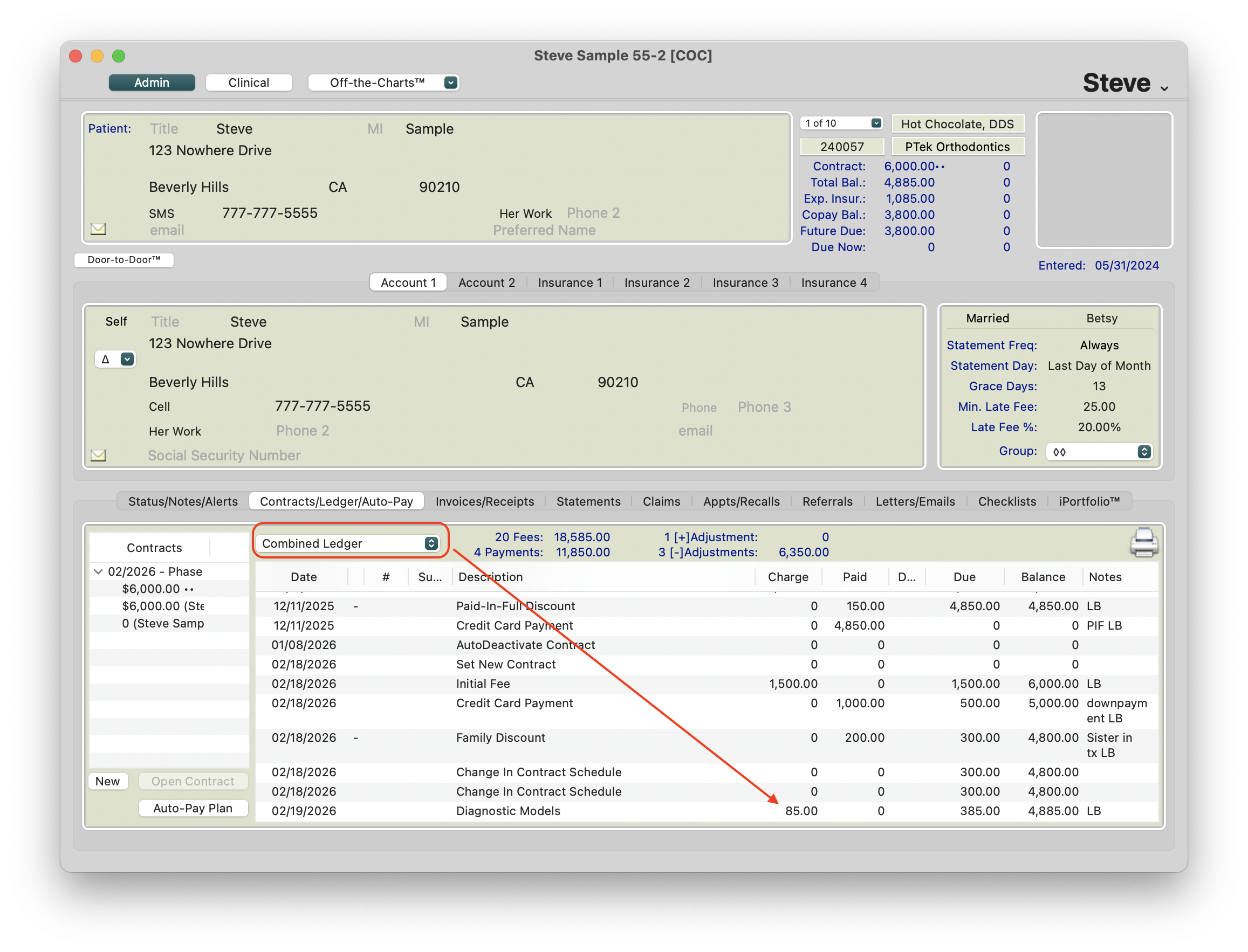The width and height of the screenshot is (1248, 952).
Task: Click the Account 1 envelope icon
Action: click(98, 455)
